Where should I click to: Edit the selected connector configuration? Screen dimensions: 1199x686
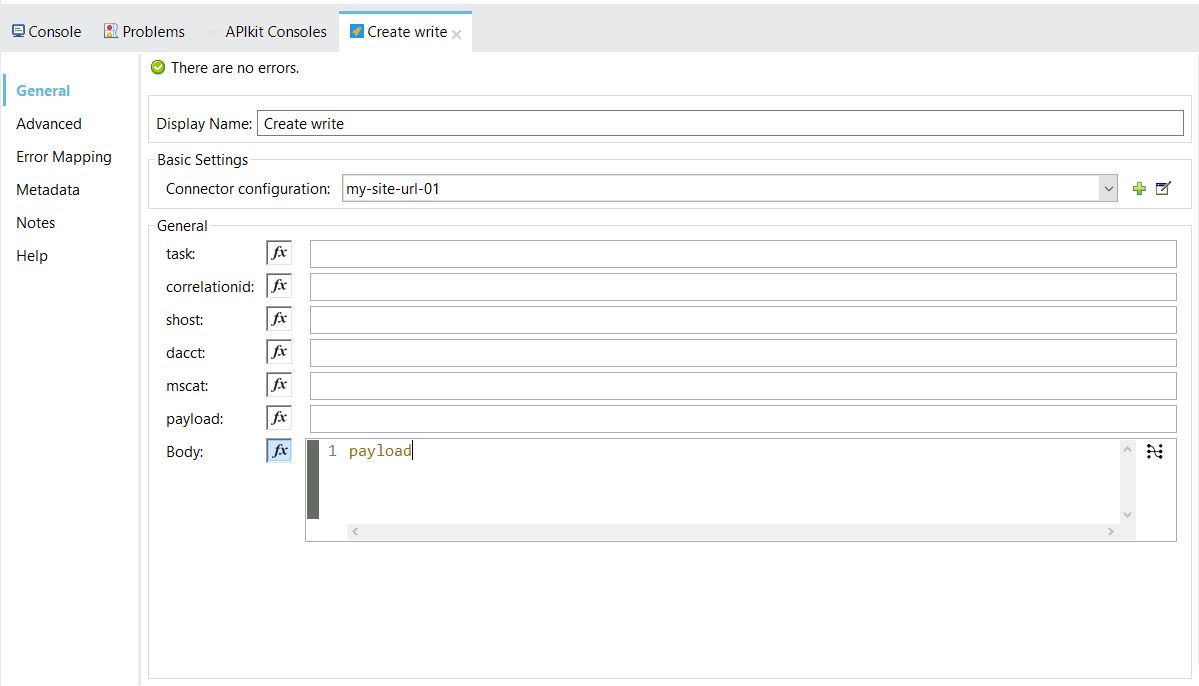pyautogui.click(x=1163, y=188)
